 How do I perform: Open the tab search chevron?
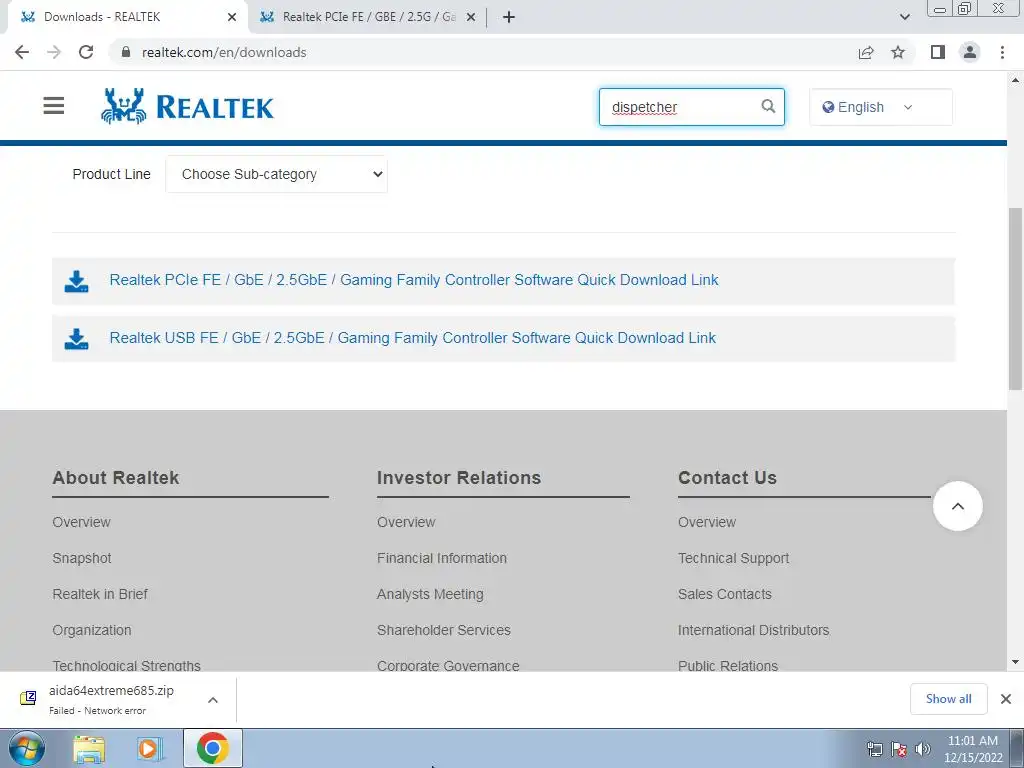click(904, 17)
